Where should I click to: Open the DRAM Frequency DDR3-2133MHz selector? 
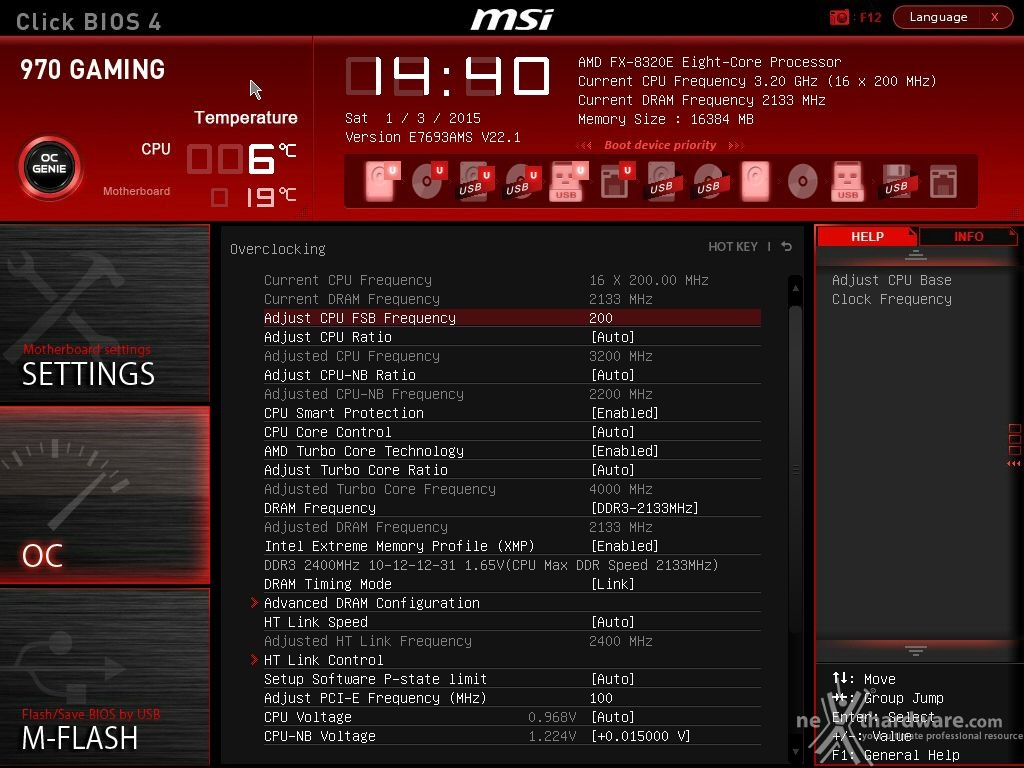(645, 508)
